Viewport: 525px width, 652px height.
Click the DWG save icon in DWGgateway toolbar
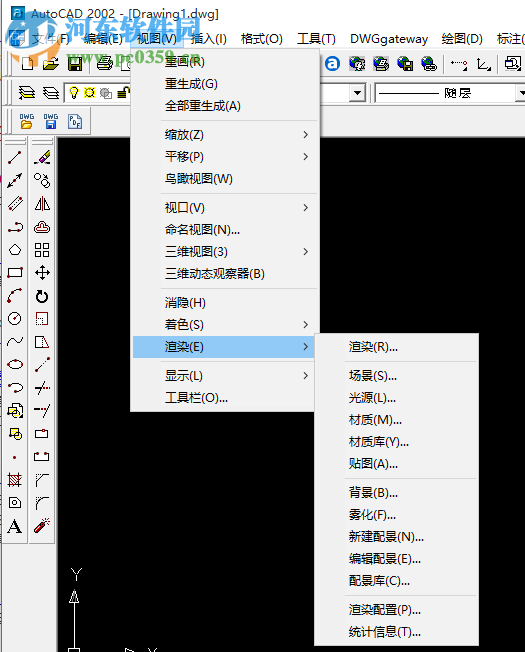pos(51,121)
